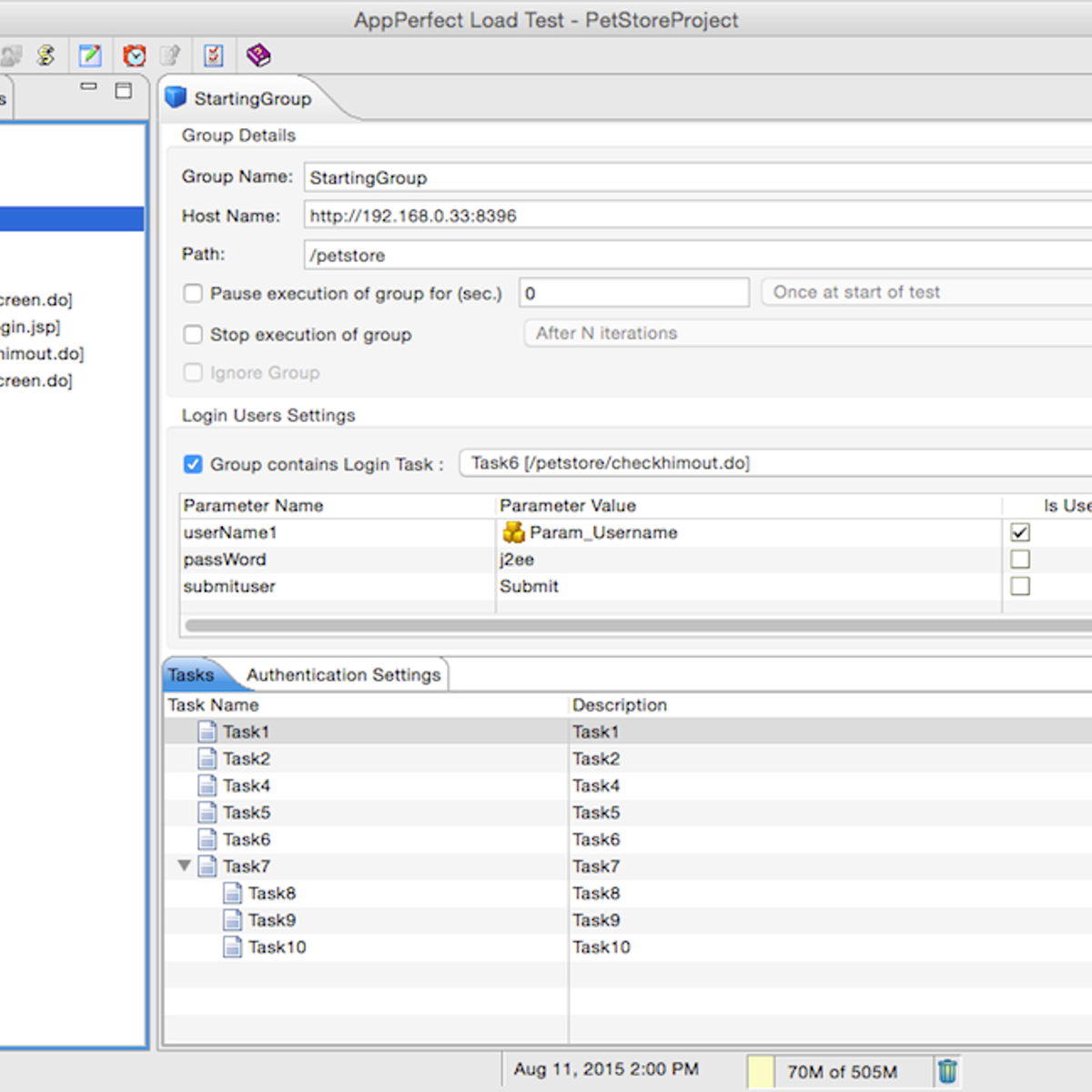The height and width of the screenshot is (1092, 1092).
Task: Check Is User checkbox for passWord
Action: [1020, 559]
